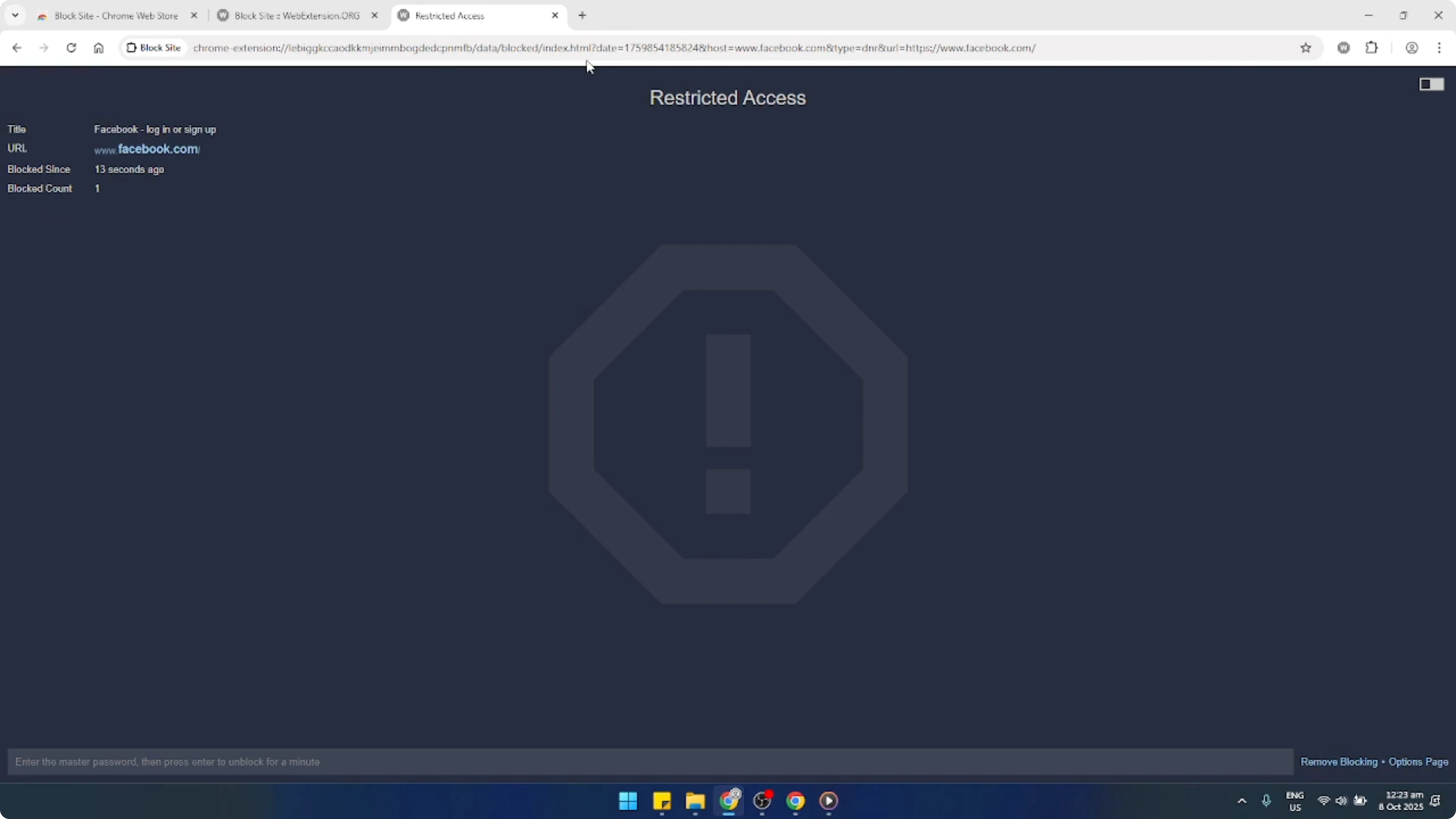Open the Block Site extension toolbar icon
Image resolution: width=1456 pixels, height=819 pixels.
click(x=1344, y=48)
